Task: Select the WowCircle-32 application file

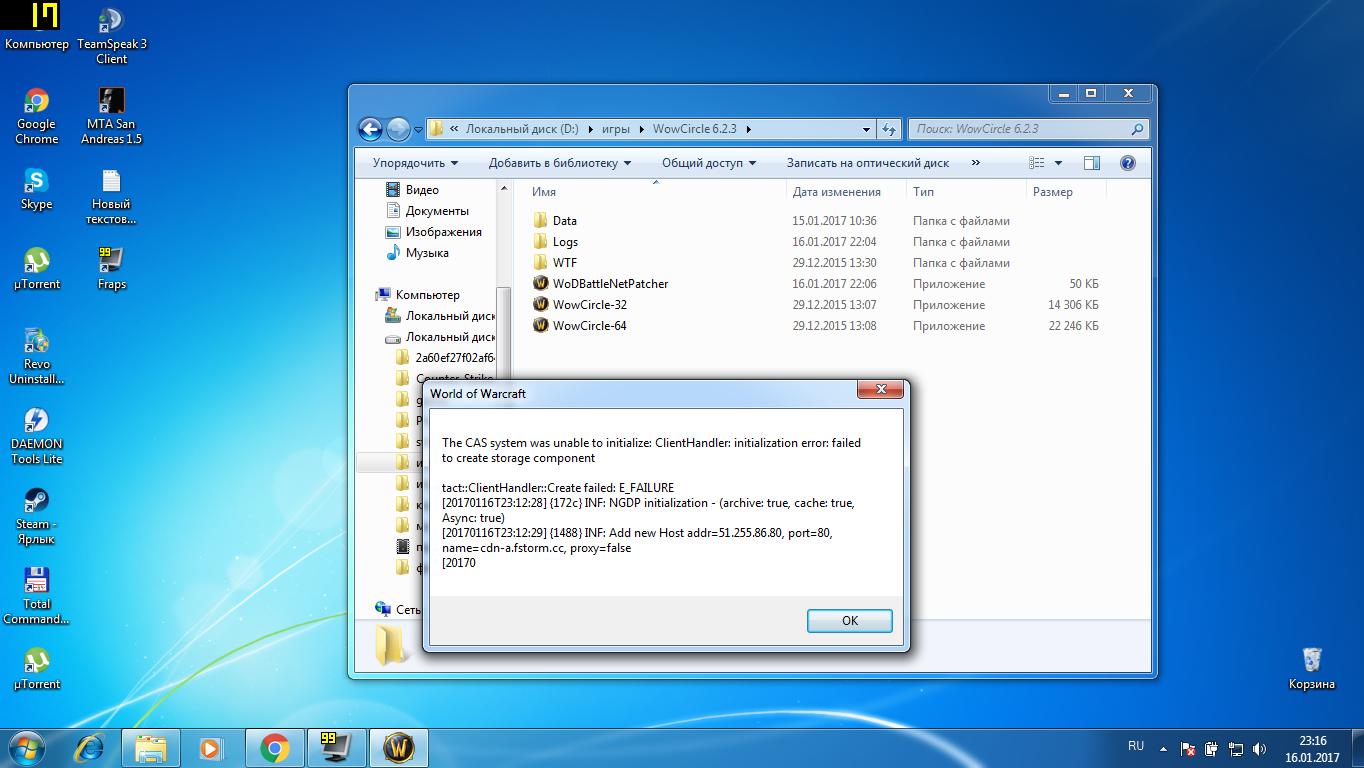Action: 589,305
